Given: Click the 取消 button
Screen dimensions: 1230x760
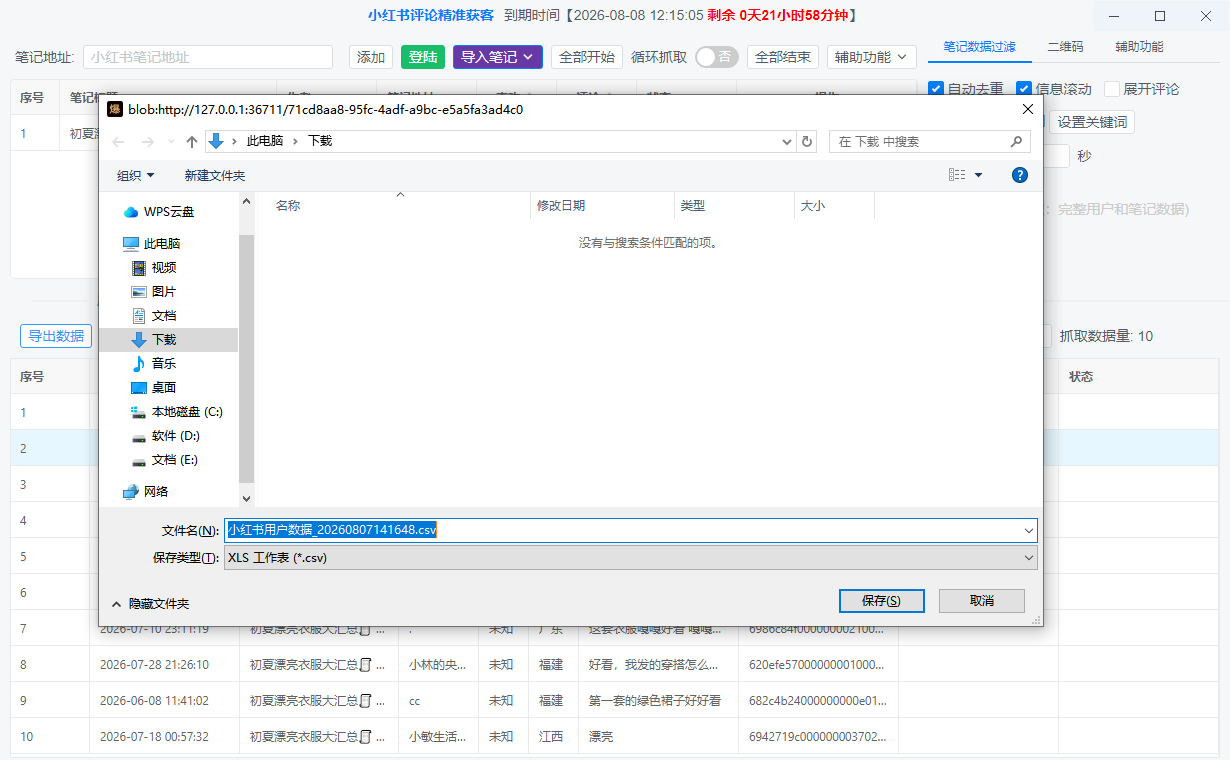Looking at the screenshot, I should [x=982, y=601].
